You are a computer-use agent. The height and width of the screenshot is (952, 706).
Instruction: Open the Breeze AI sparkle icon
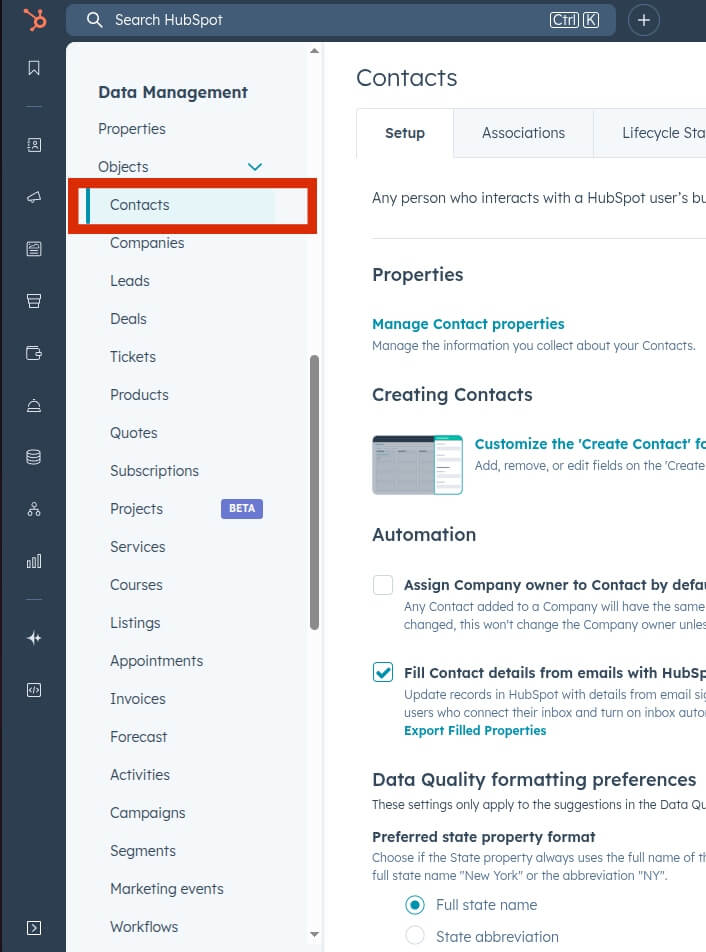pyautogui.click(x=34, y=638)
